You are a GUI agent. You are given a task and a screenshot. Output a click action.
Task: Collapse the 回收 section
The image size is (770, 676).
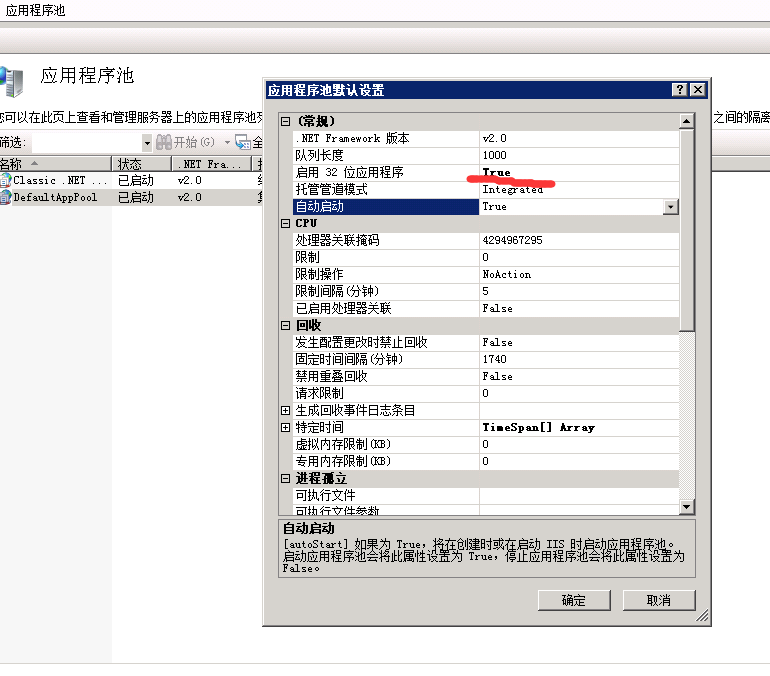coord(285,326)
